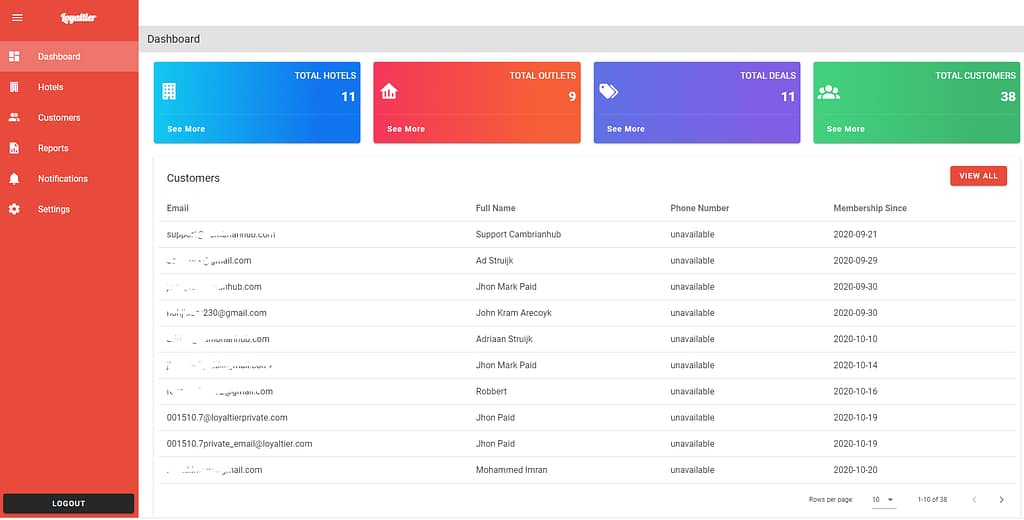Go to previous page of customers
This screenshot has height=520, width=1024.
pyautogui.click(x=973, y=499)
